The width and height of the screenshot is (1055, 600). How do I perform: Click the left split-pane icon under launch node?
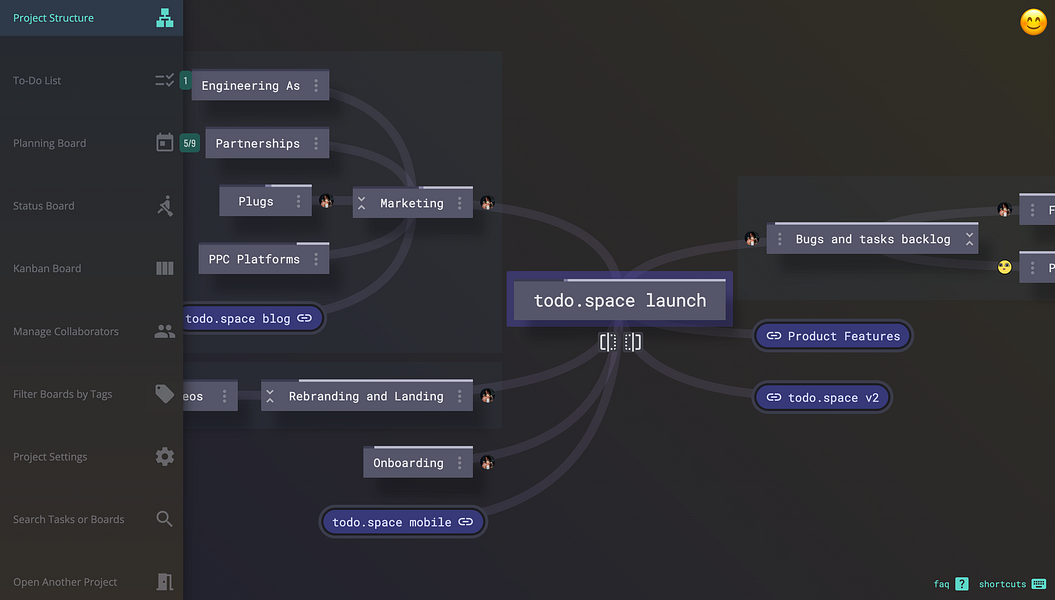coord(608,342)
